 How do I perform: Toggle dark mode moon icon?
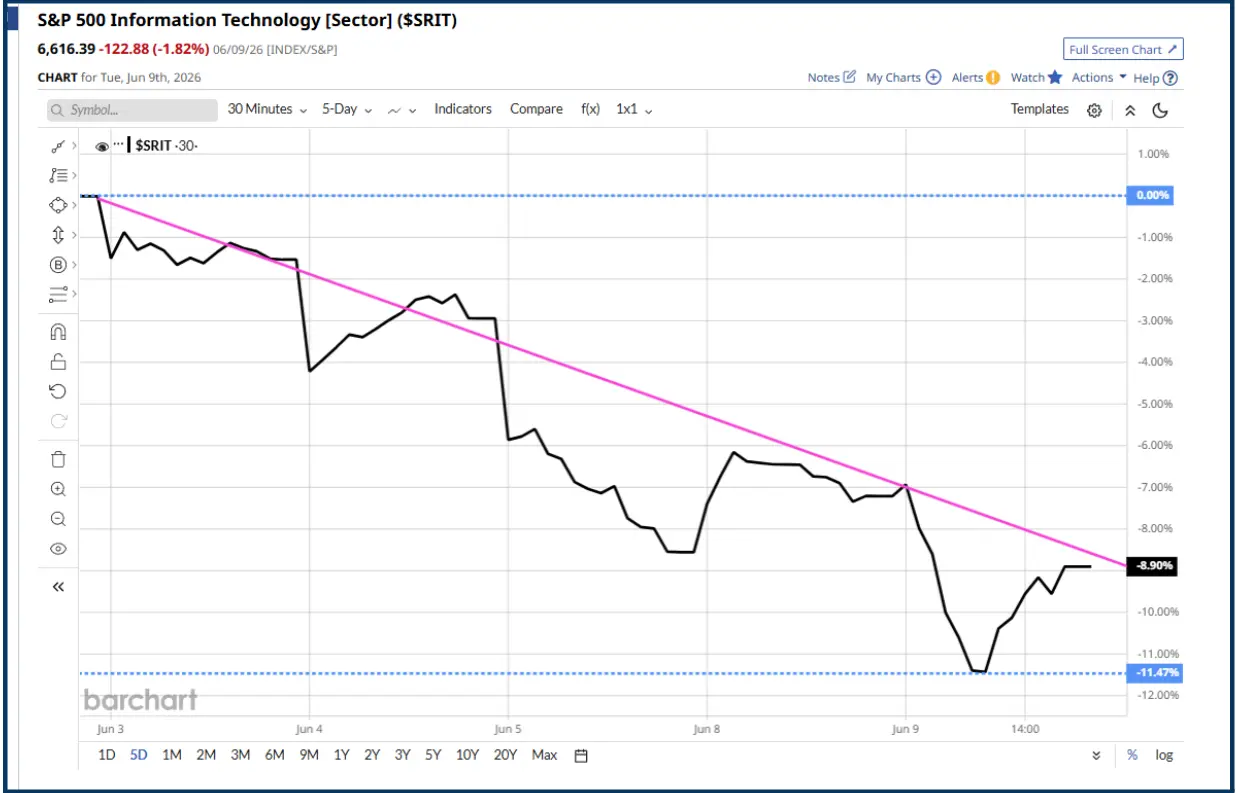pyautogui.click(x=1160, y=110)
